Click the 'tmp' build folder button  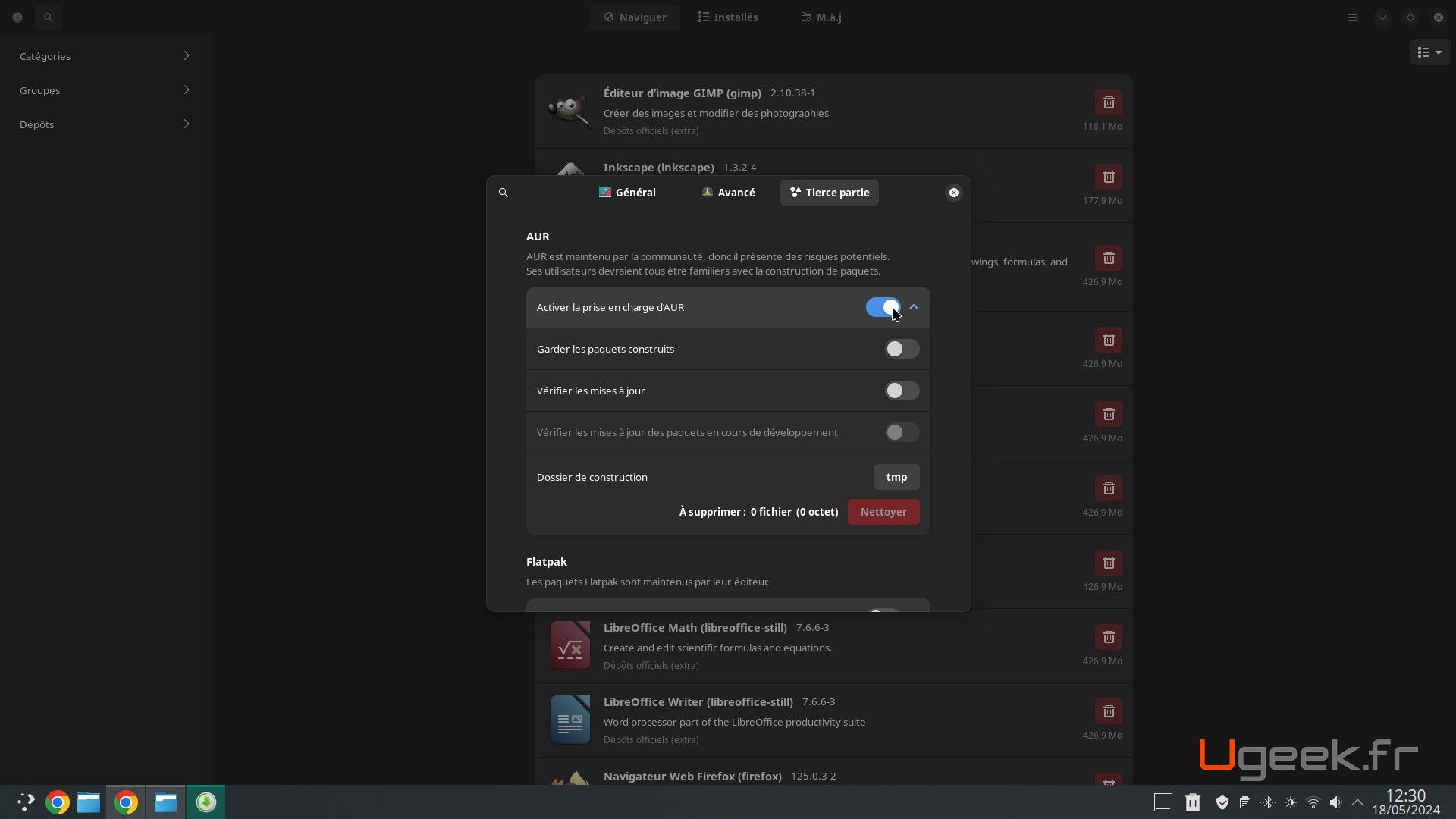(x=896, y=477)
